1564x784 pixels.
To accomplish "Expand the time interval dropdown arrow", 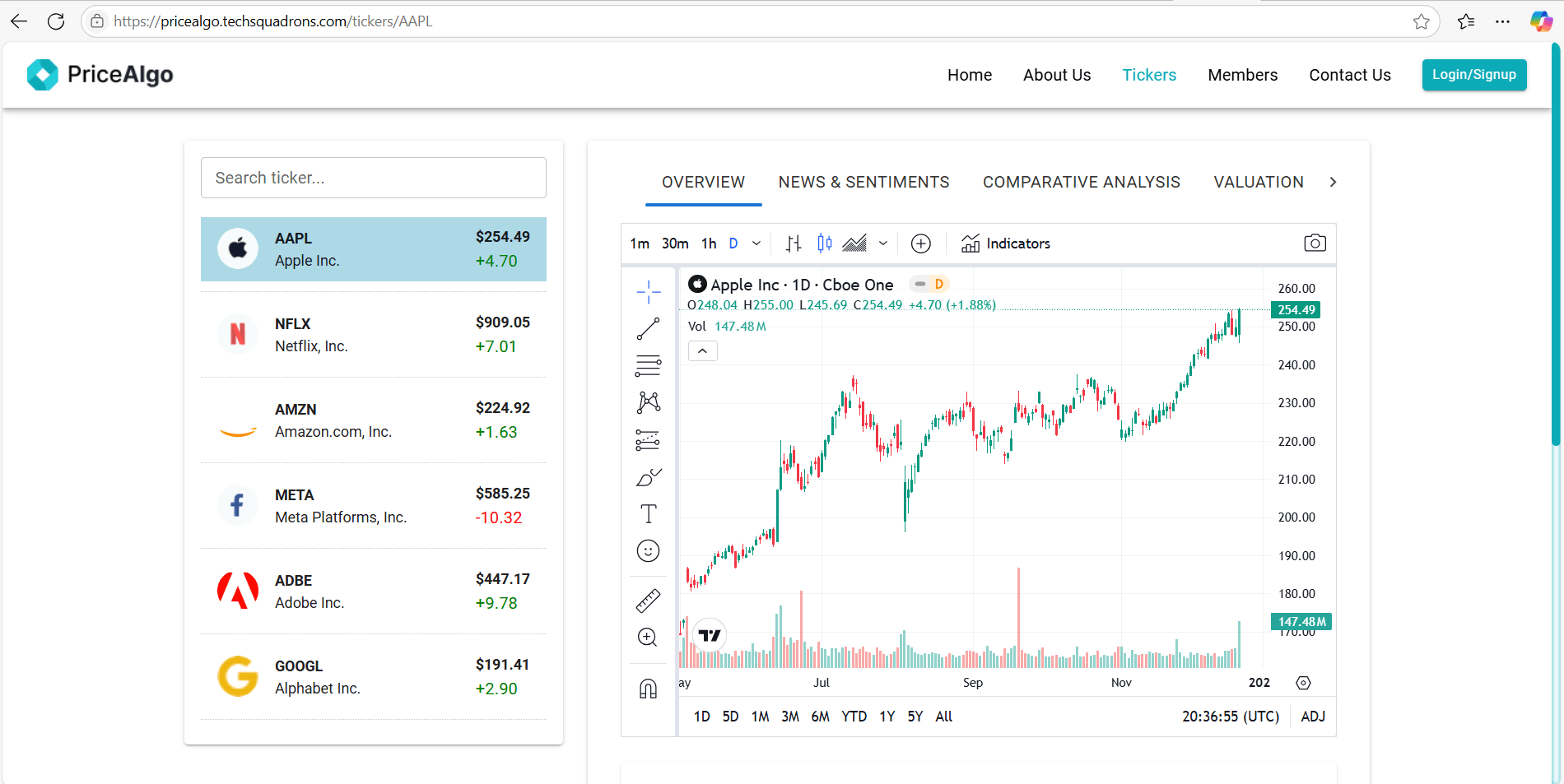I will tap(756, 244).
